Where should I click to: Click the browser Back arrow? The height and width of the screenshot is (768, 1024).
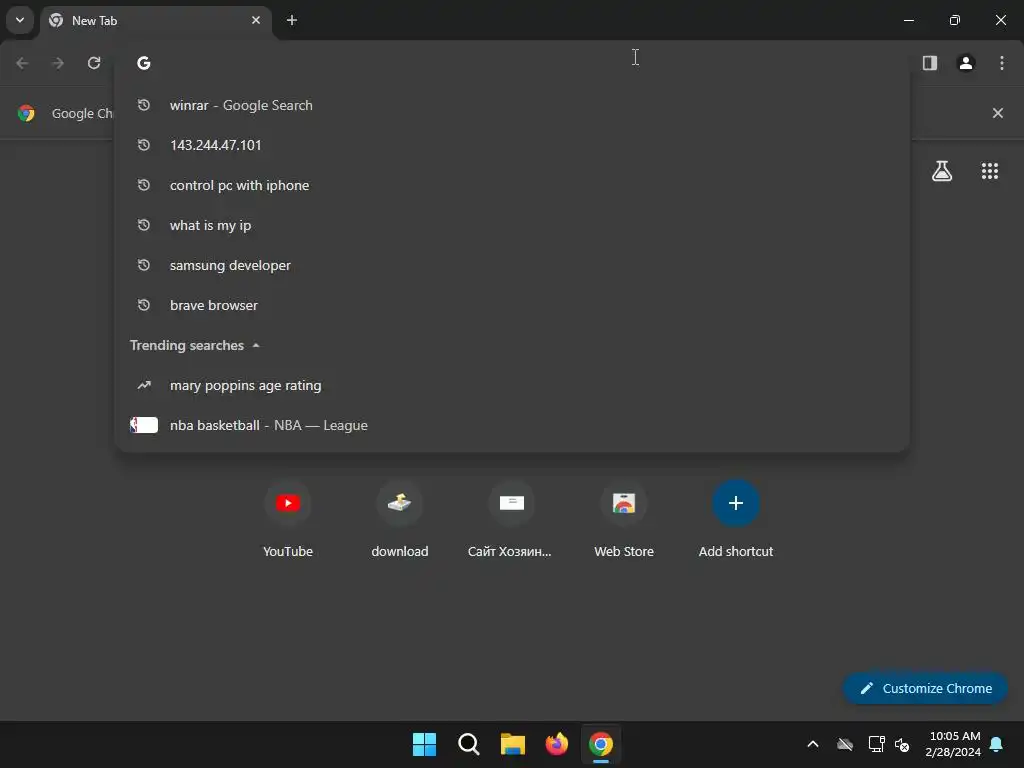tap(22, 63)
